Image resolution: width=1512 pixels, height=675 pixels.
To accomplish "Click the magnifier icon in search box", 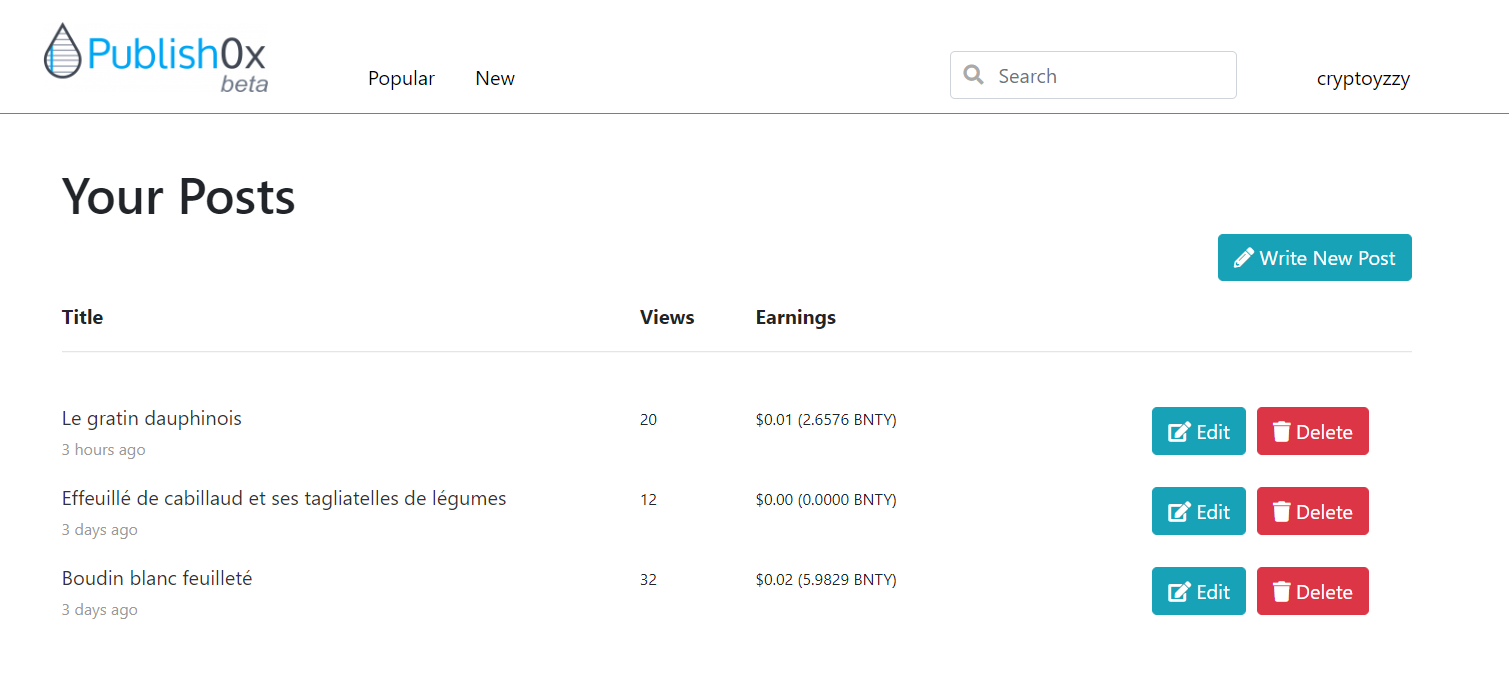I will [973, 75].
